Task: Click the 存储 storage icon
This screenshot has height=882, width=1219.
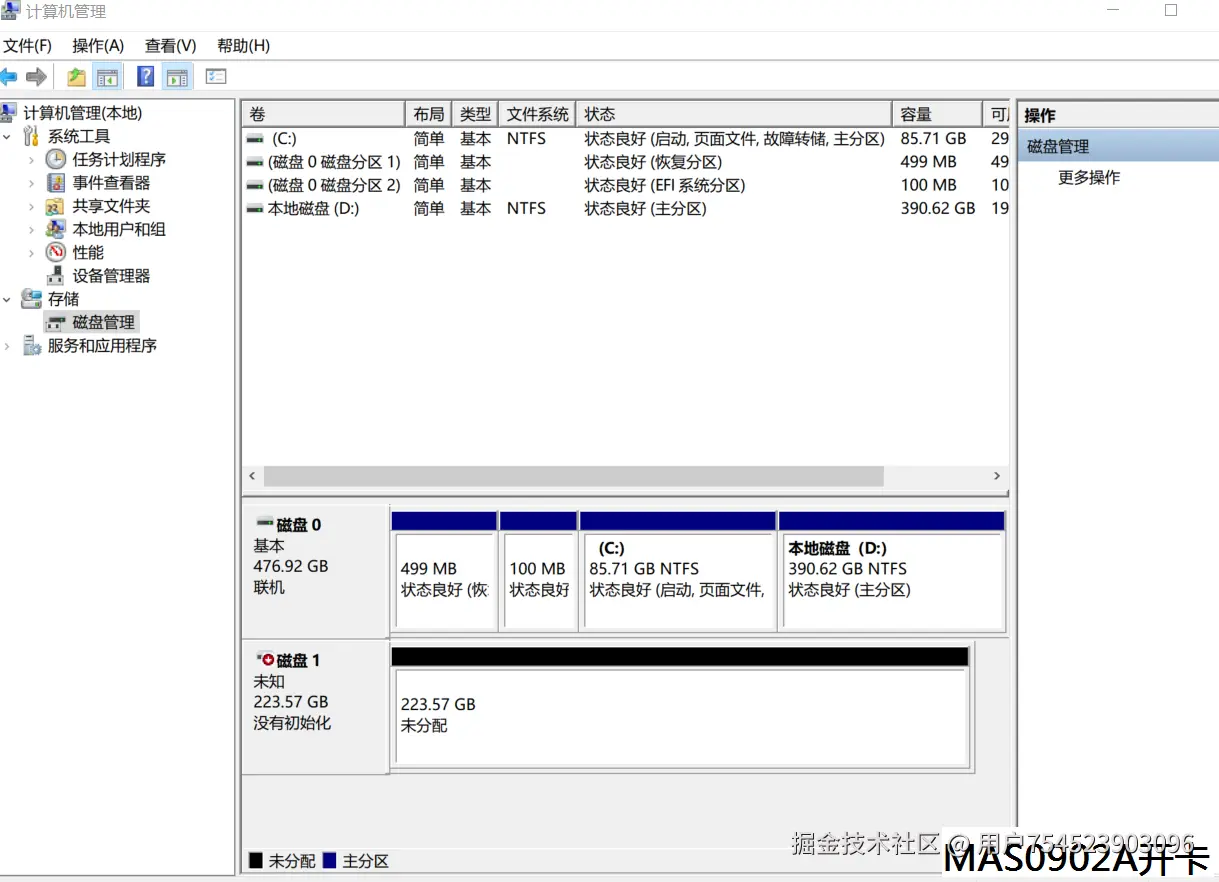Action: (x=31, y=299)
